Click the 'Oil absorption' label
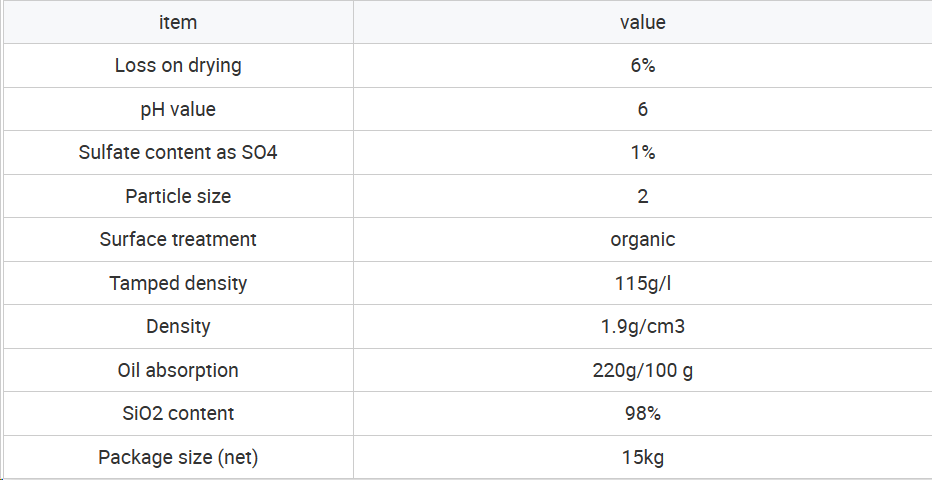 coord(178,370)
